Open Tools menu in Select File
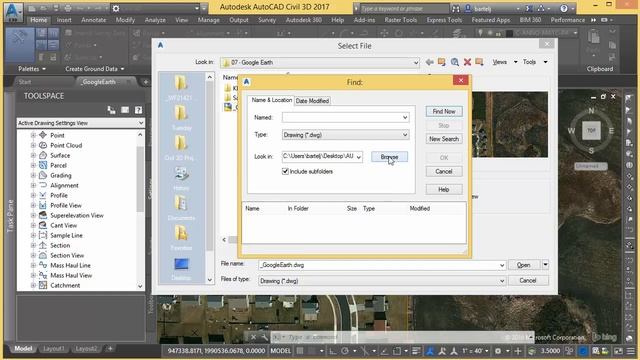Image resolution: width=640 pixels, height=360 pixels. coord(534,62)
